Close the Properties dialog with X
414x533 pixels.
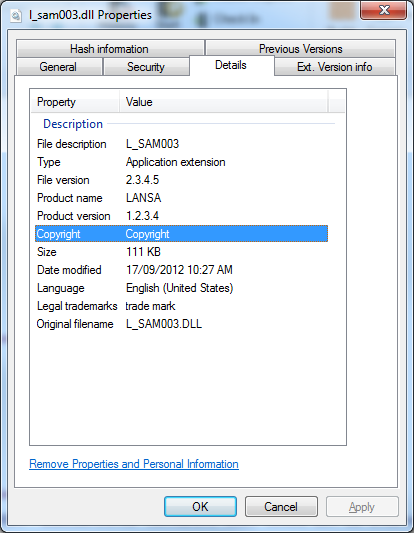coord(383,10)
